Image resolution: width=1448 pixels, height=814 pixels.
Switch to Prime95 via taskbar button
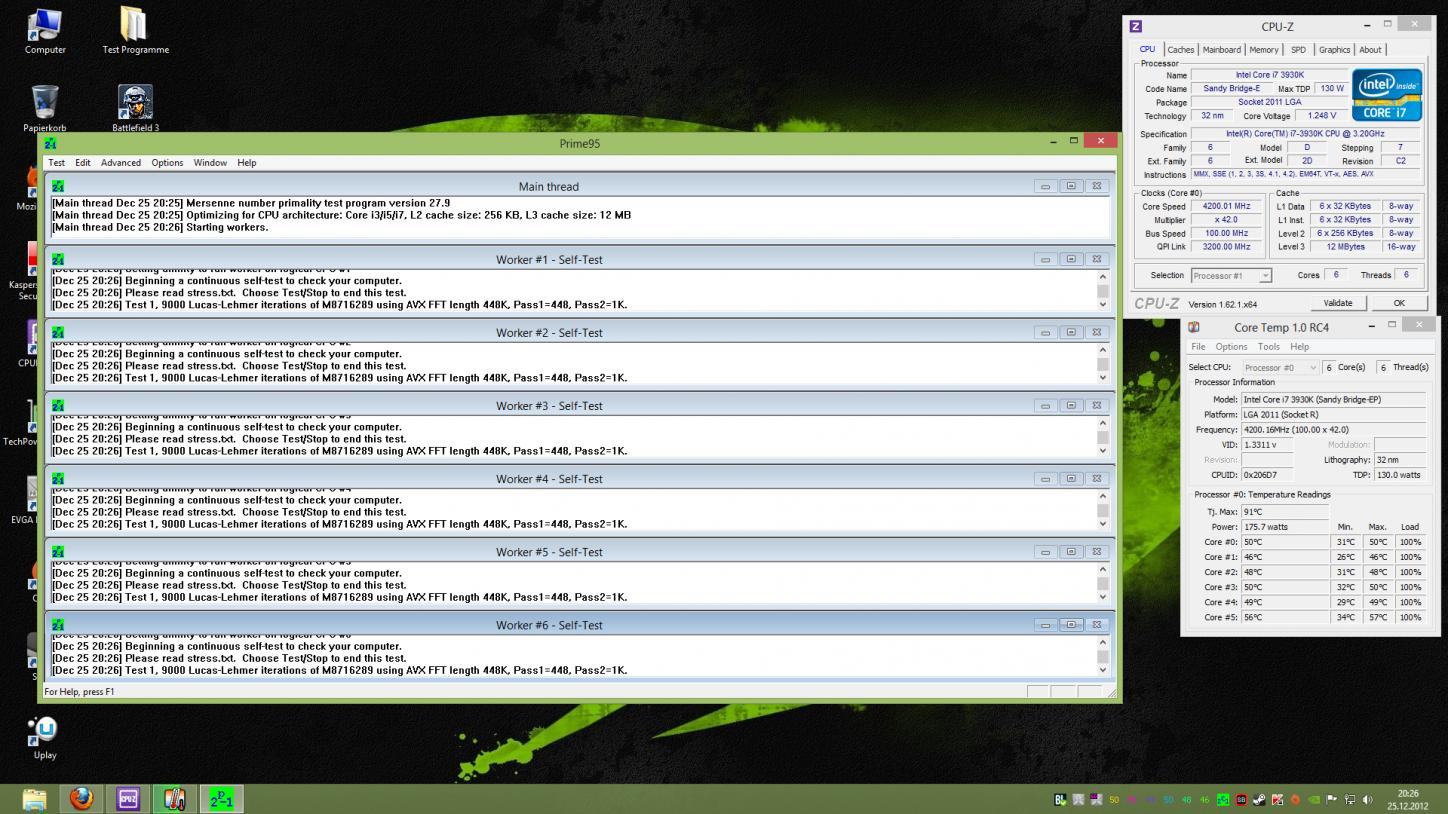pyautogui.click(x=221, y=798)
